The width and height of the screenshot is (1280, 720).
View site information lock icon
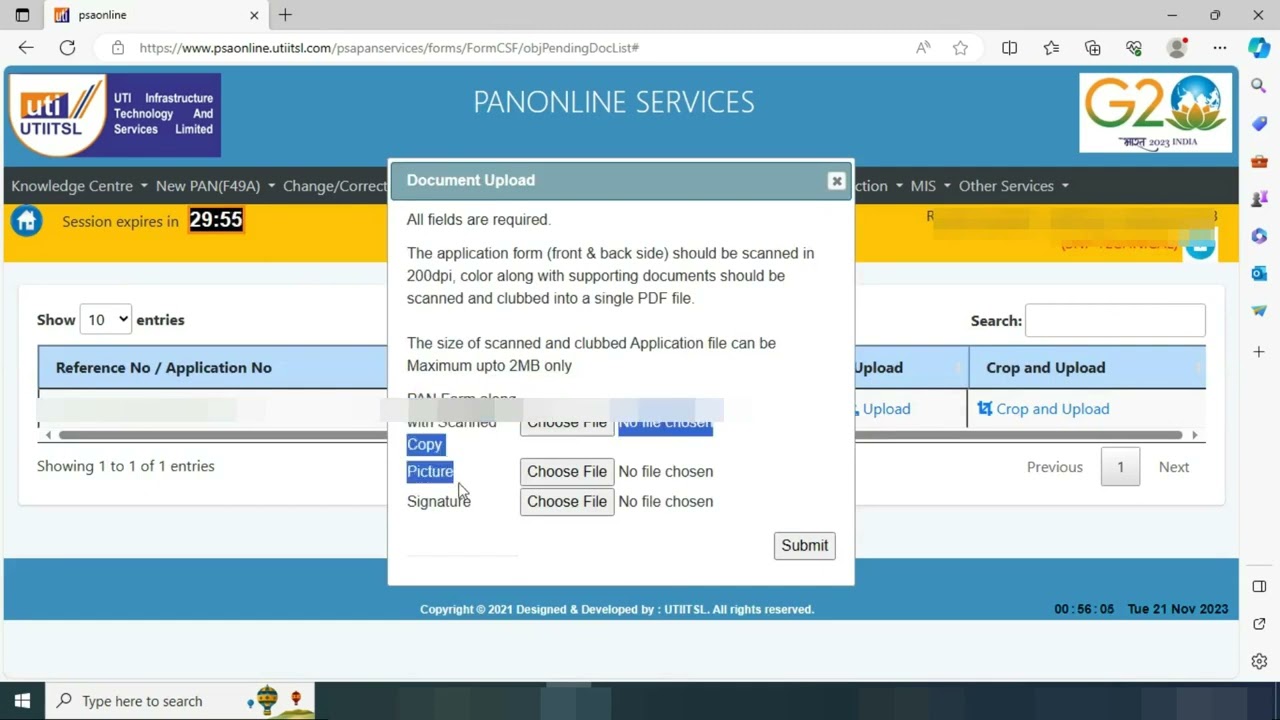pos(118,47)
